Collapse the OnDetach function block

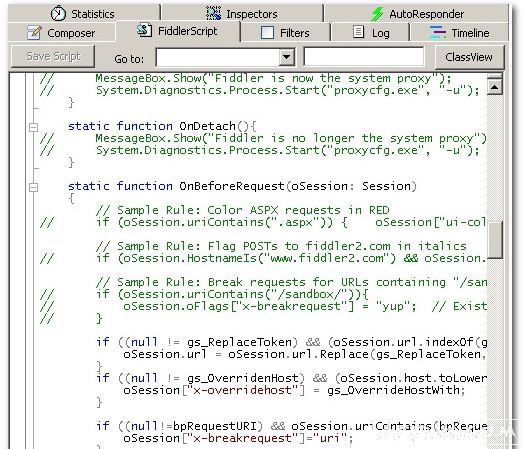click(33, 127)
